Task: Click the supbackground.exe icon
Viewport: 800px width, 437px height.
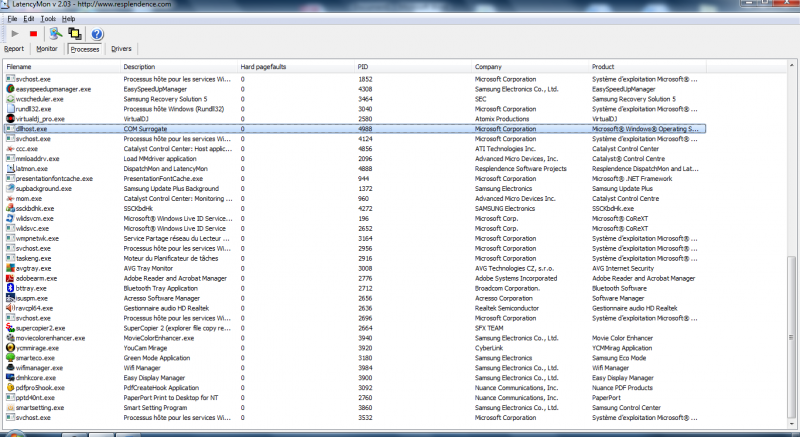Action: [10, 189]
